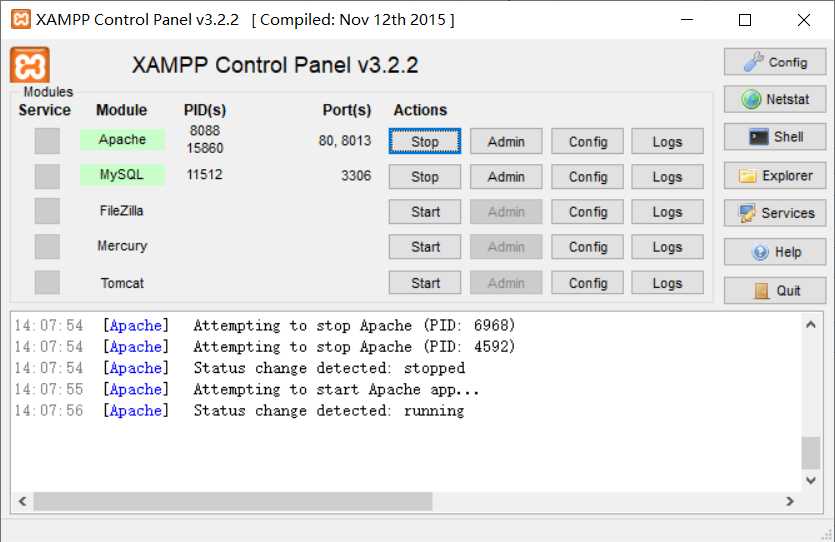Select the green Apache module label
The width and height of the screenshot is (835, 542).
point(122,139)
